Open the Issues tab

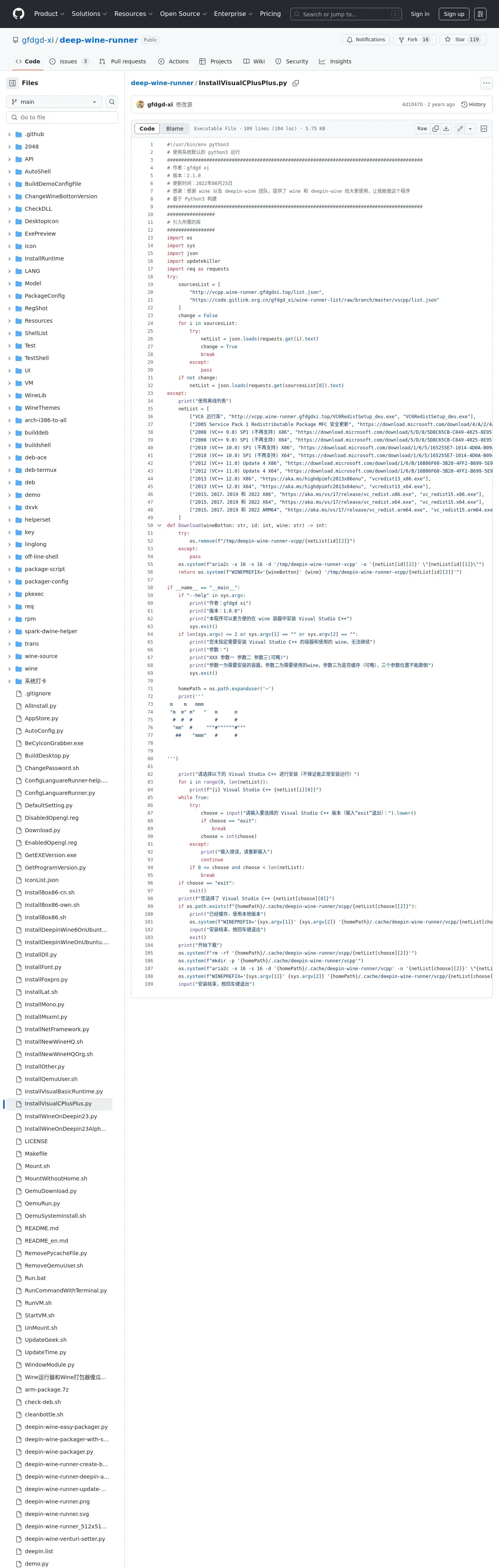click(x=69, y=61)
